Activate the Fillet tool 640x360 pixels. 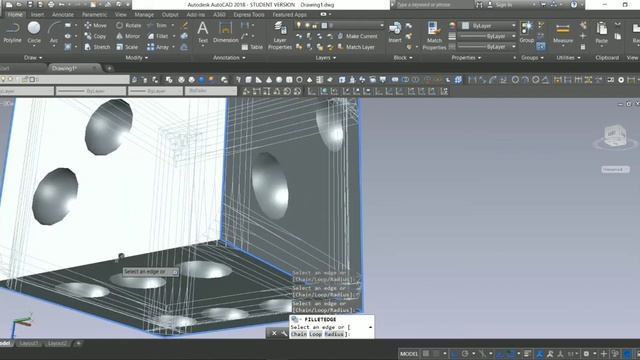coord(158,36)
